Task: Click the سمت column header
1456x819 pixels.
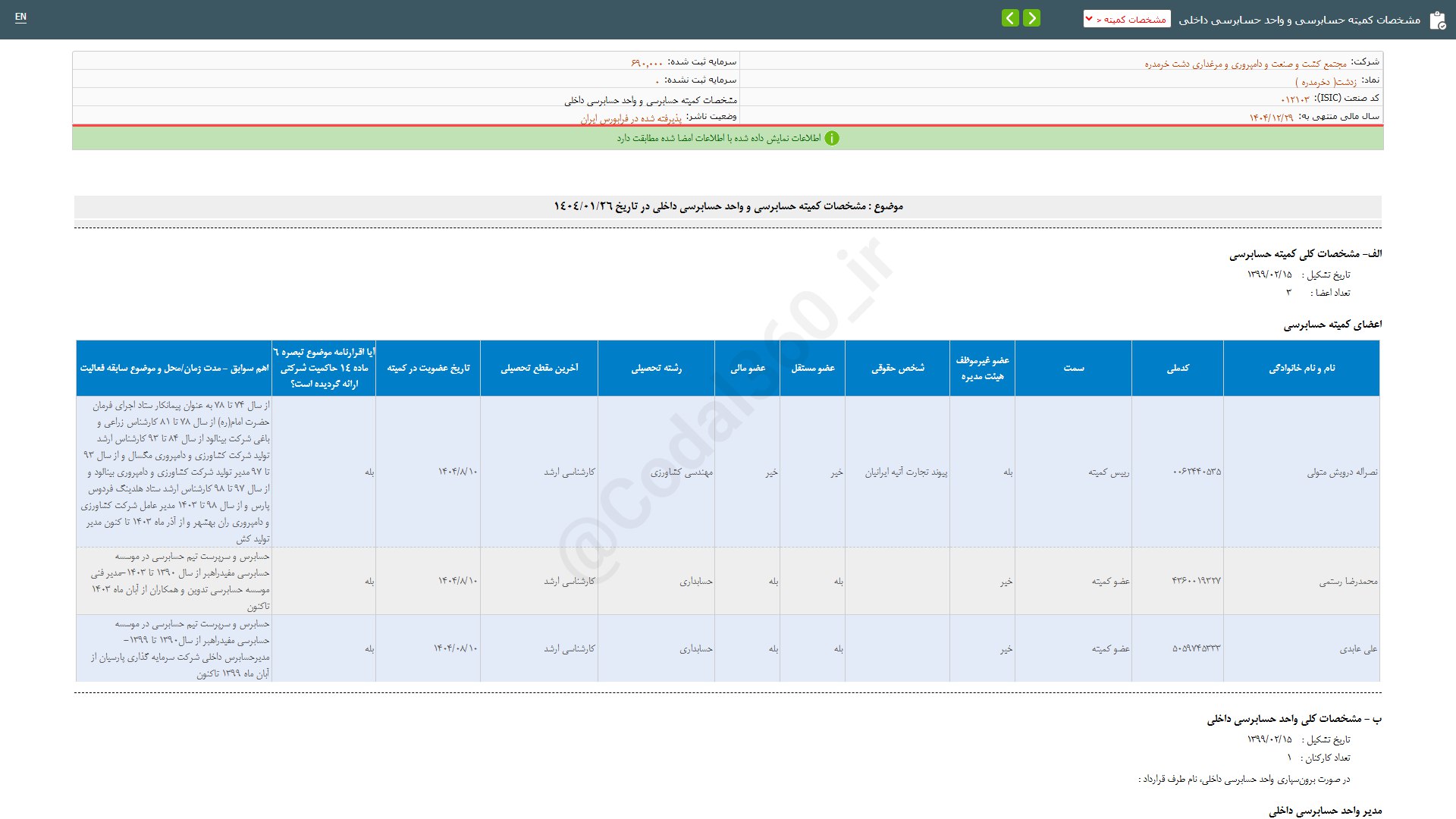Action: click(1073, 368)
